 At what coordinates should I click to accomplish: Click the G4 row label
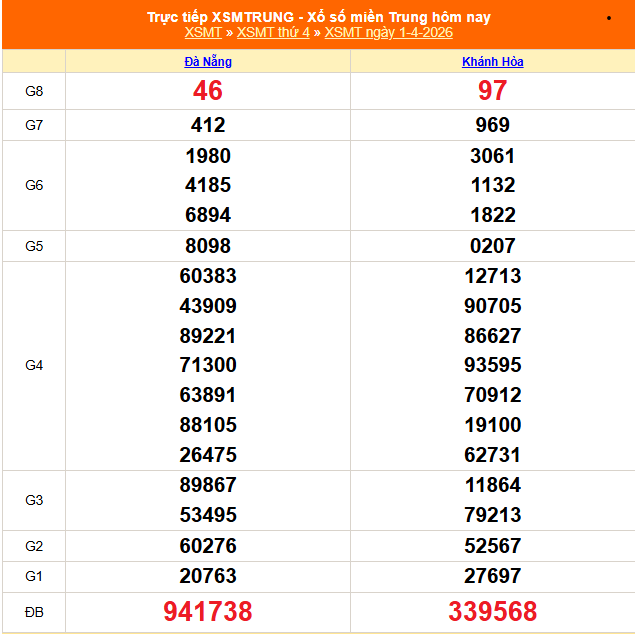34,365
